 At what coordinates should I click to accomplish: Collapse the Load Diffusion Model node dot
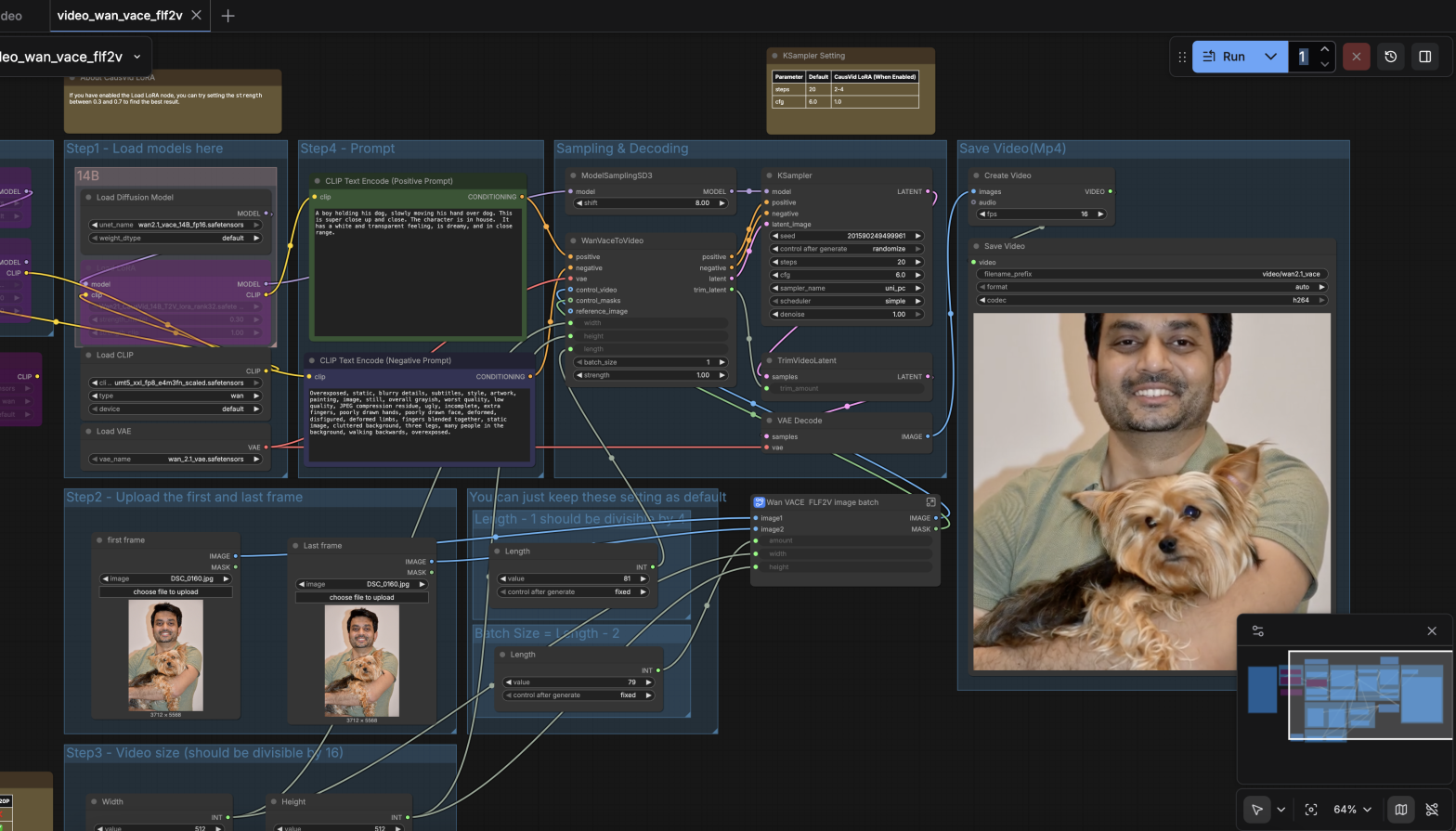[88, 197]
